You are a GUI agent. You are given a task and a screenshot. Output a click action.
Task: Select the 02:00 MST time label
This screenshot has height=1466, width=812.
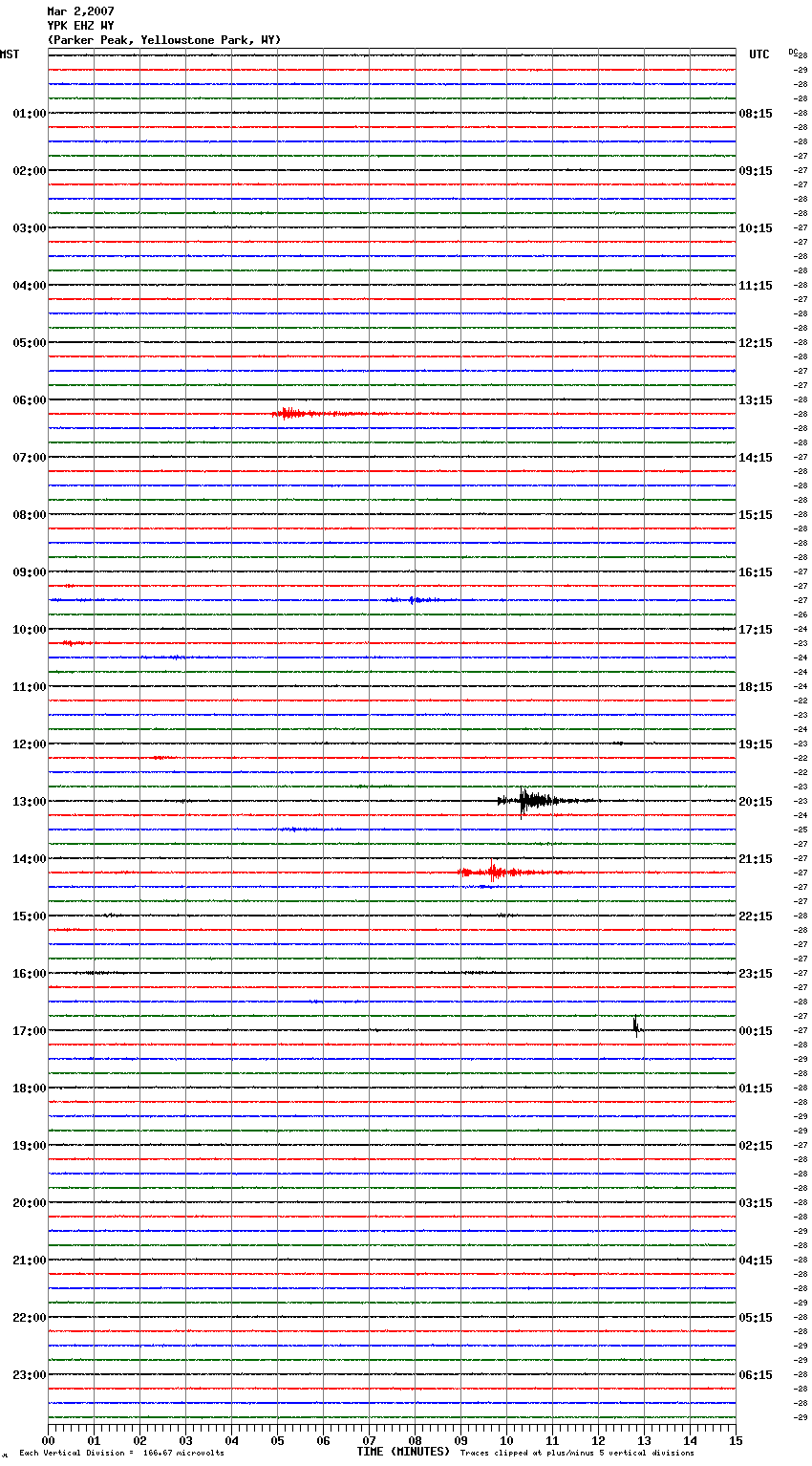click(x=30, y=171)
